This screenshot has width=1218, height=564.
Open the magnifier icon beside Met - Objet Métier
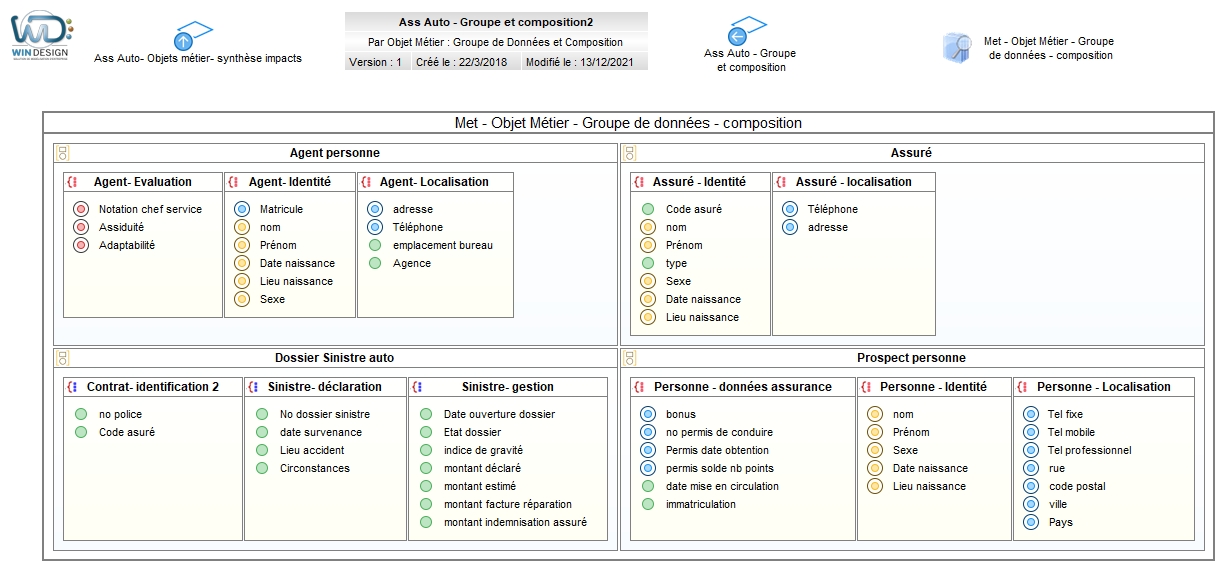point(957,47)
